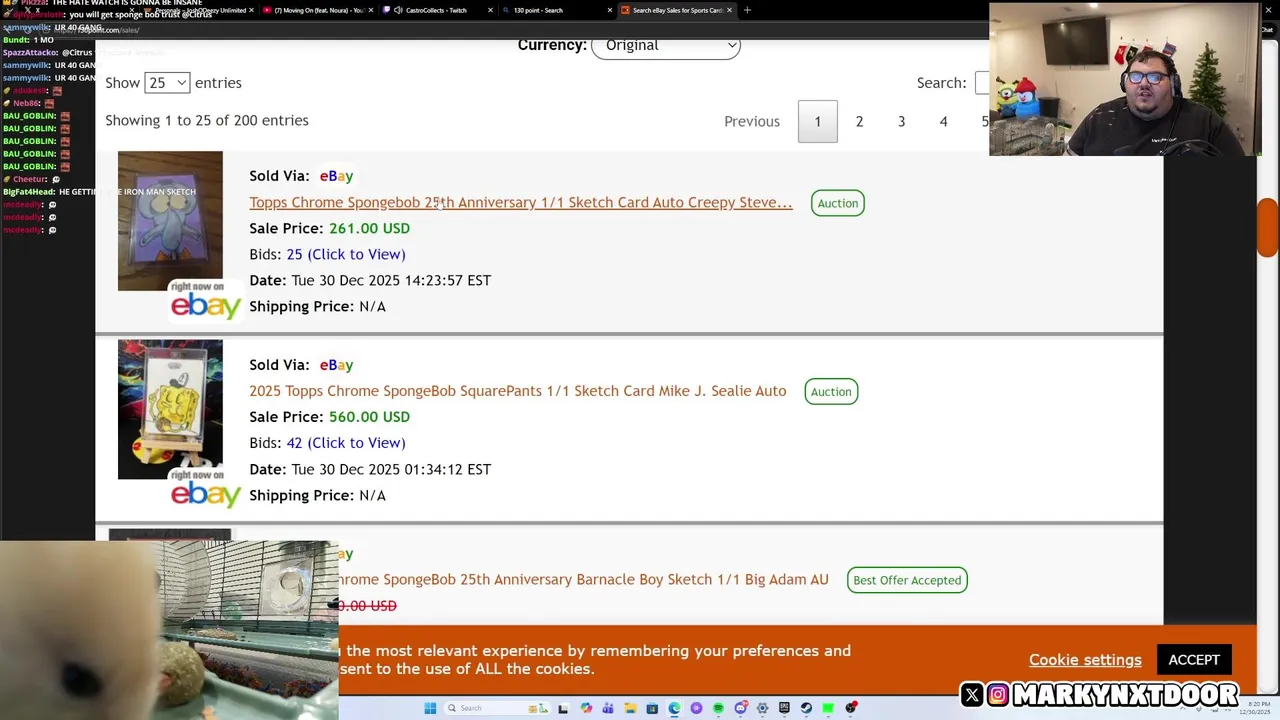Open a new browser tab with the plus

pos(747,10)
